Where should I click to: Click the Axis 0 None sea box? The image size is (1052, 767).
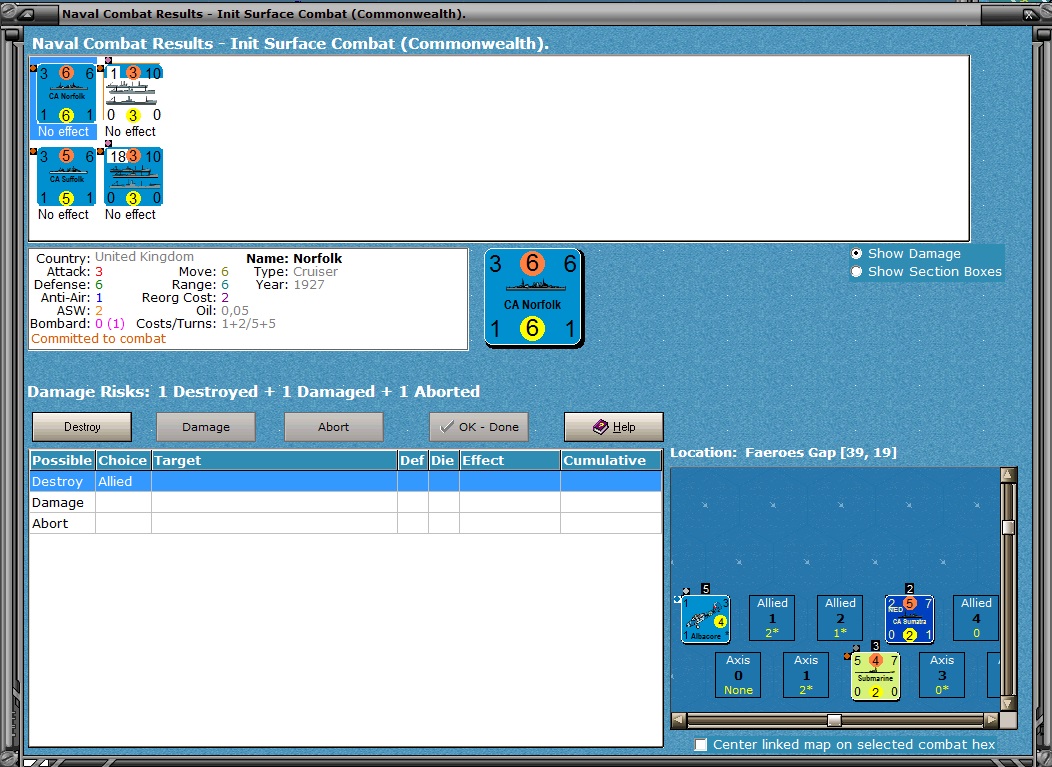click(x=738, y=675)
